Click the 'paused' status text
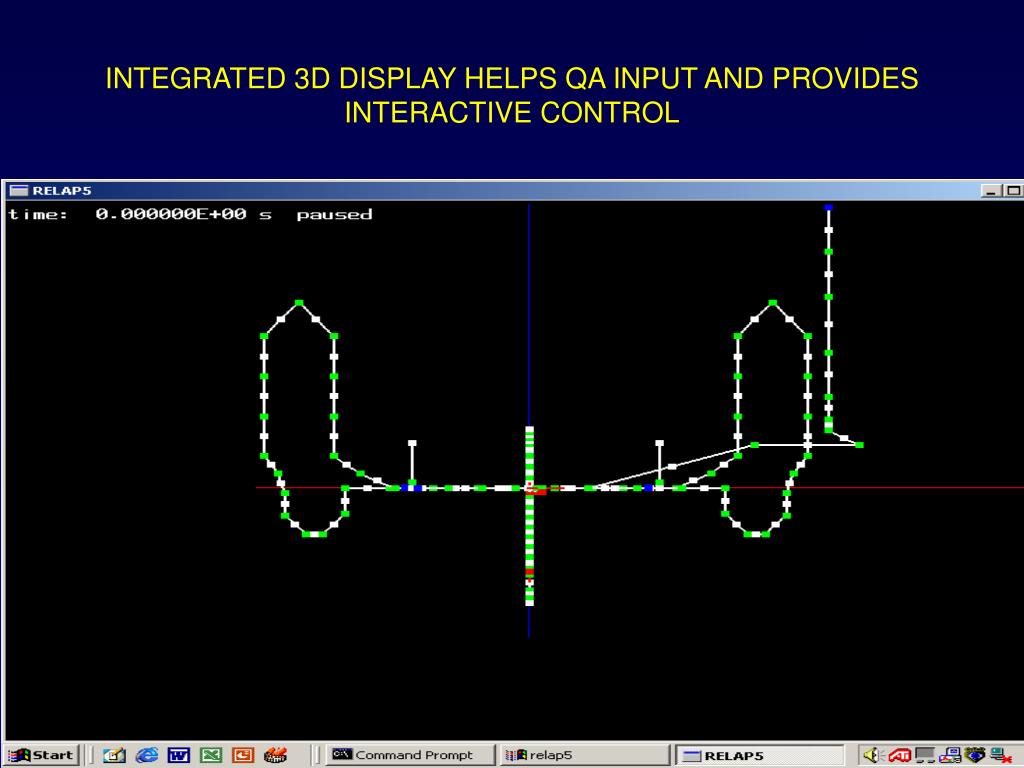The width and height of the screenshot is (1024, 768). pyautogui.click(x=334, y=215)
